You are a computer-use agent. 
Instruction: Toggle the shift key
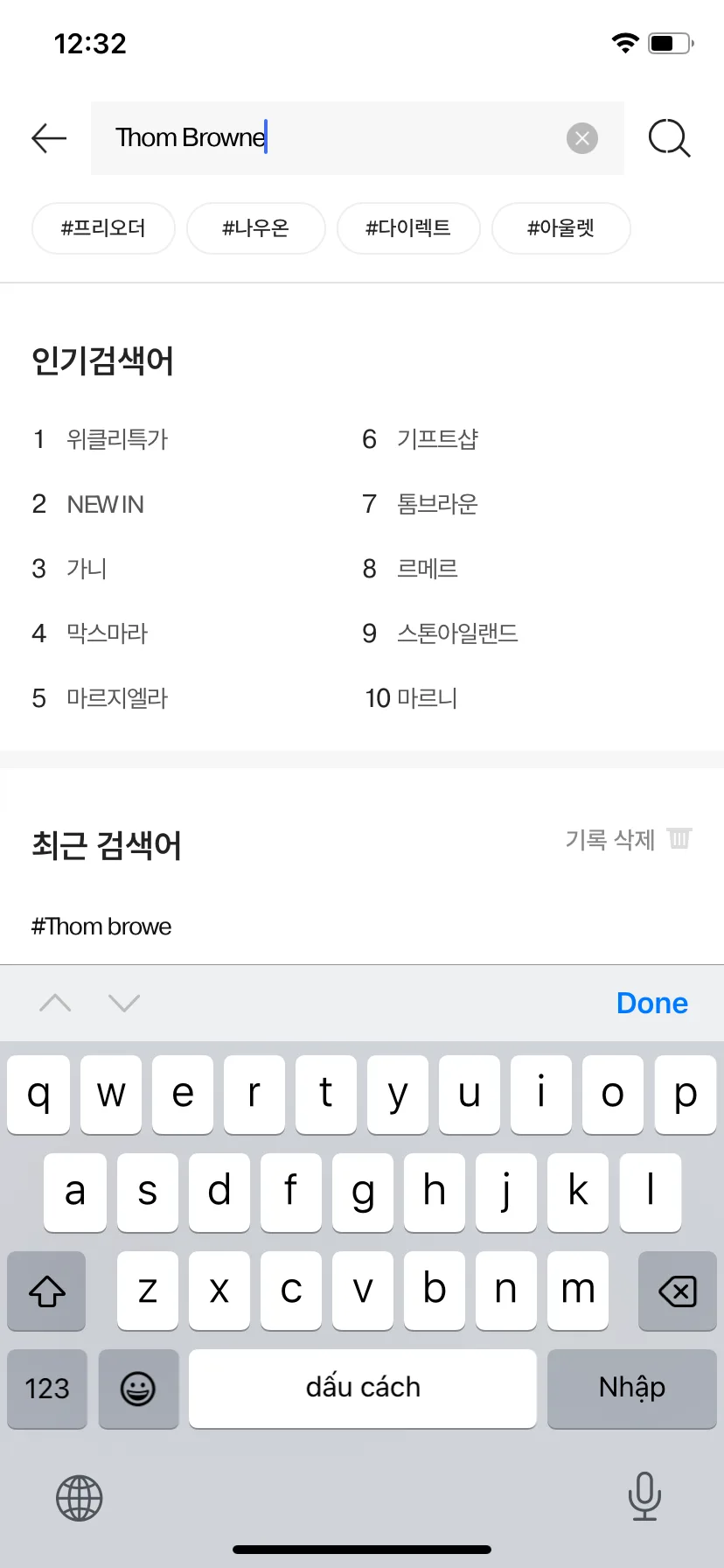pos(47,1291)
